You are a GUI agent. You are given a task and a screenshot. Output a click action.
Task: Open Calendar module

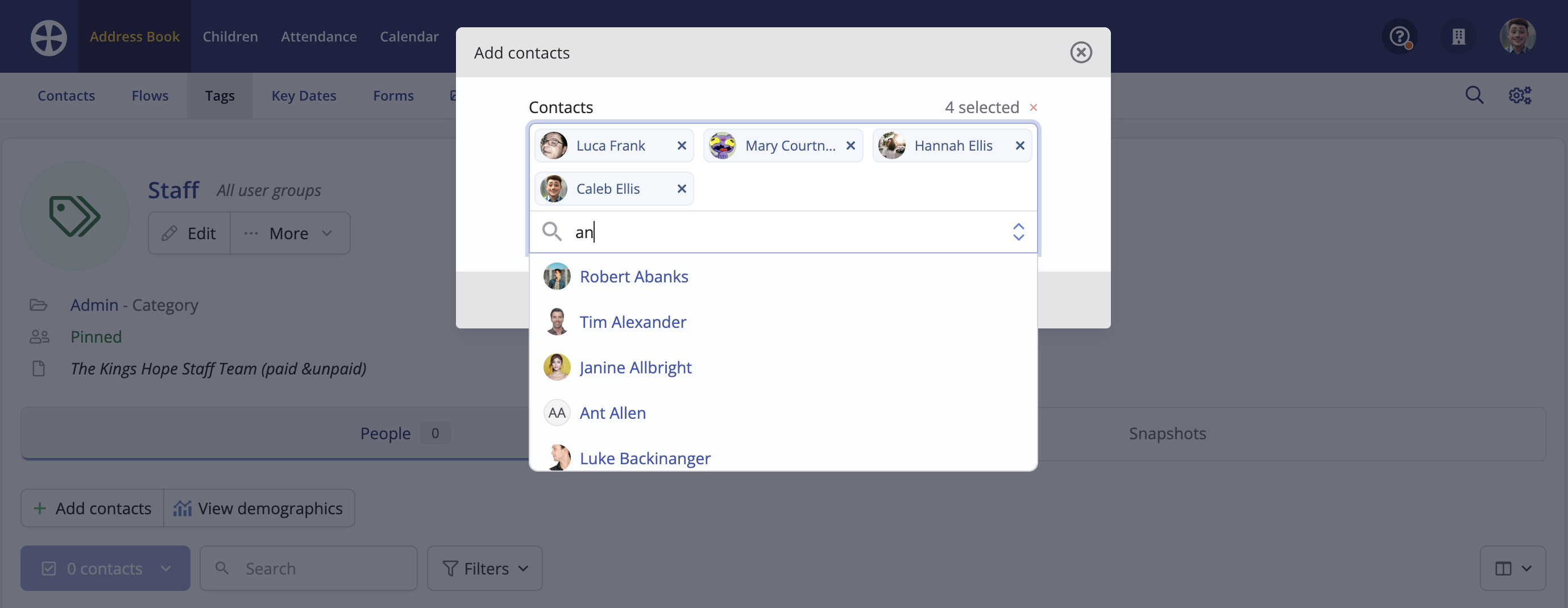[409, 36]
